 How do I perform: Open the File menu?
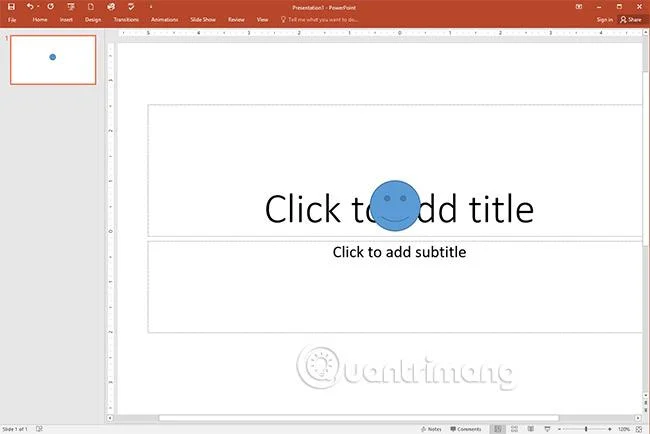[12, 19]
